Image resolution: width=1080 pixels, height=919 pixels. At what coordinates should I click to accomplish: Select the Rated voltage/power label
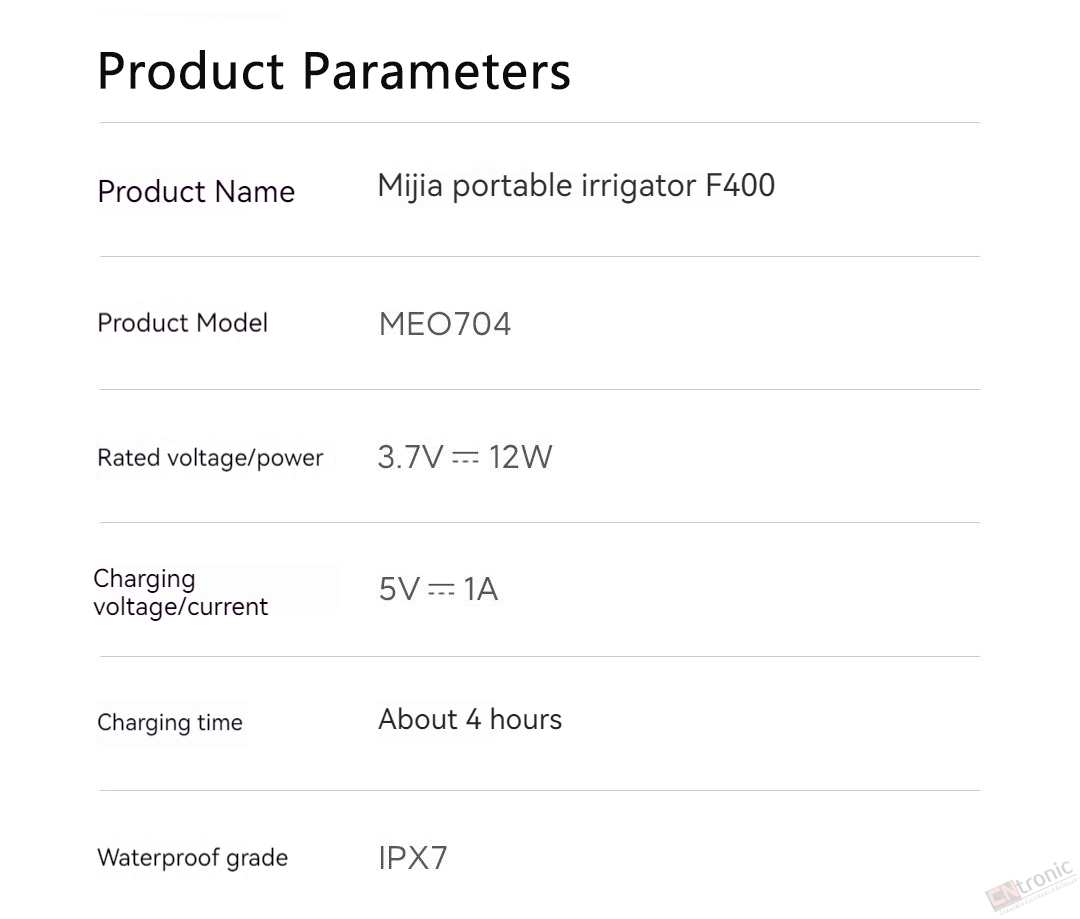point(210,458)
